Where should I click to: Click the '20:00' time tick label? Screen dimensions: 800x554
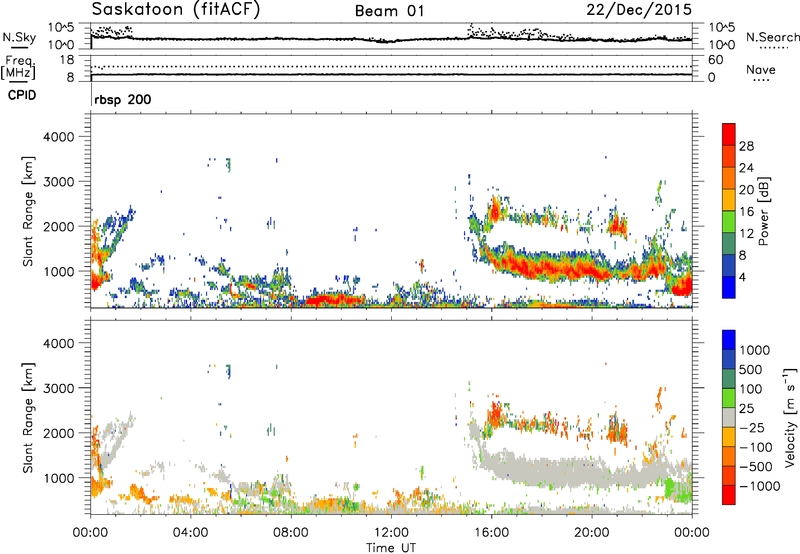click(x=592, y=533)
